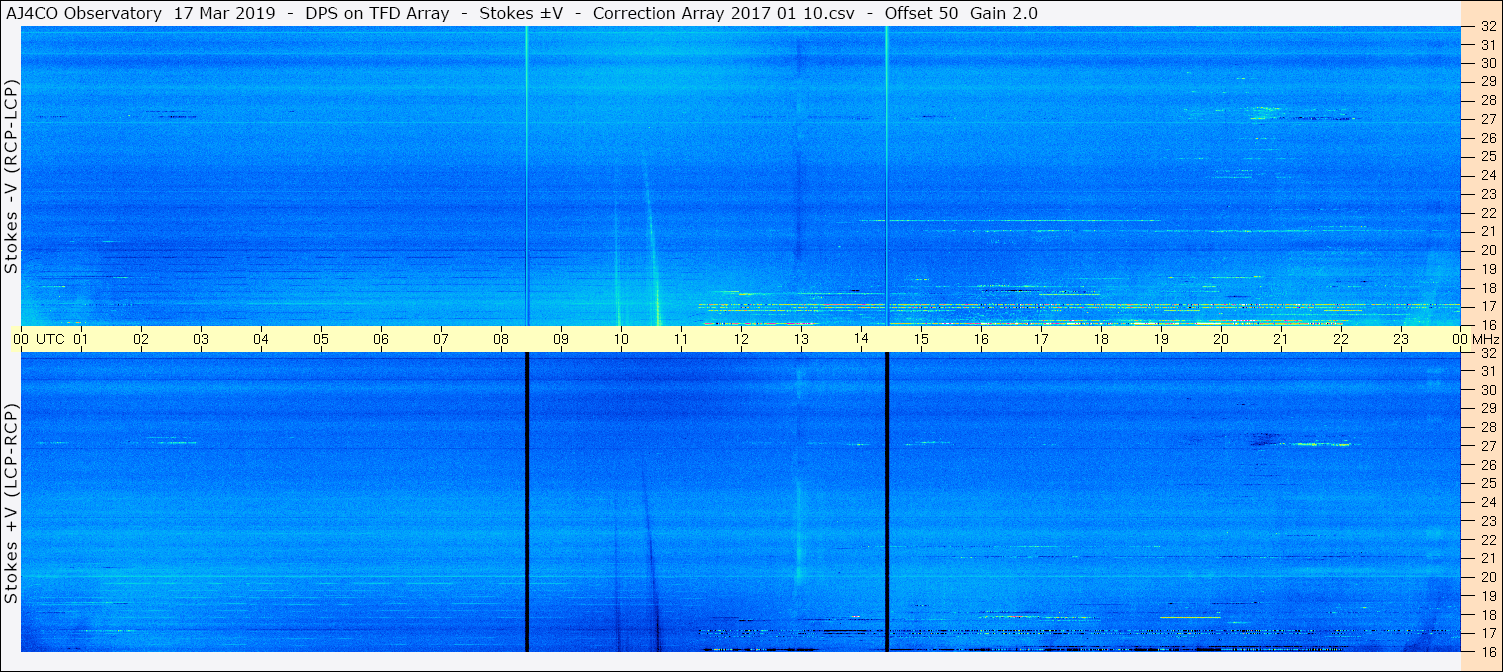
Task: Click the 18 MHz label in the Stokes +V panel
Action: [x=1488, y=615]
